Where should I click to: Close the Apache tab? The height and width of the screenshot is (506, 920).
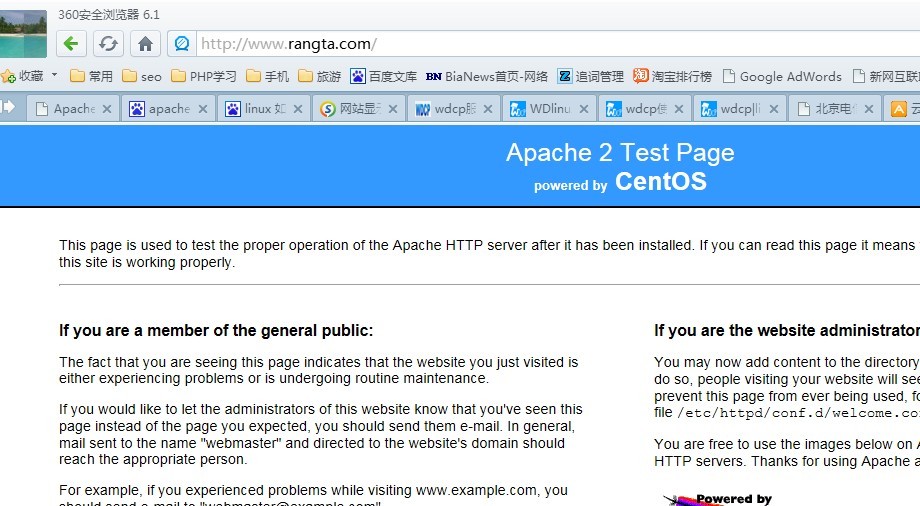click(x=107, y=109)
